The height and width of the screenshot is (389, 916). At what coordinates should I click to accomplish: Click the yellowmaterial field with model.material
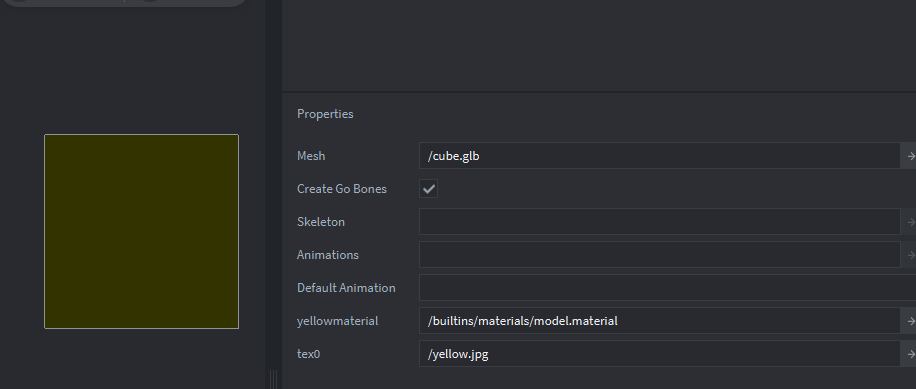coord(660,321)
